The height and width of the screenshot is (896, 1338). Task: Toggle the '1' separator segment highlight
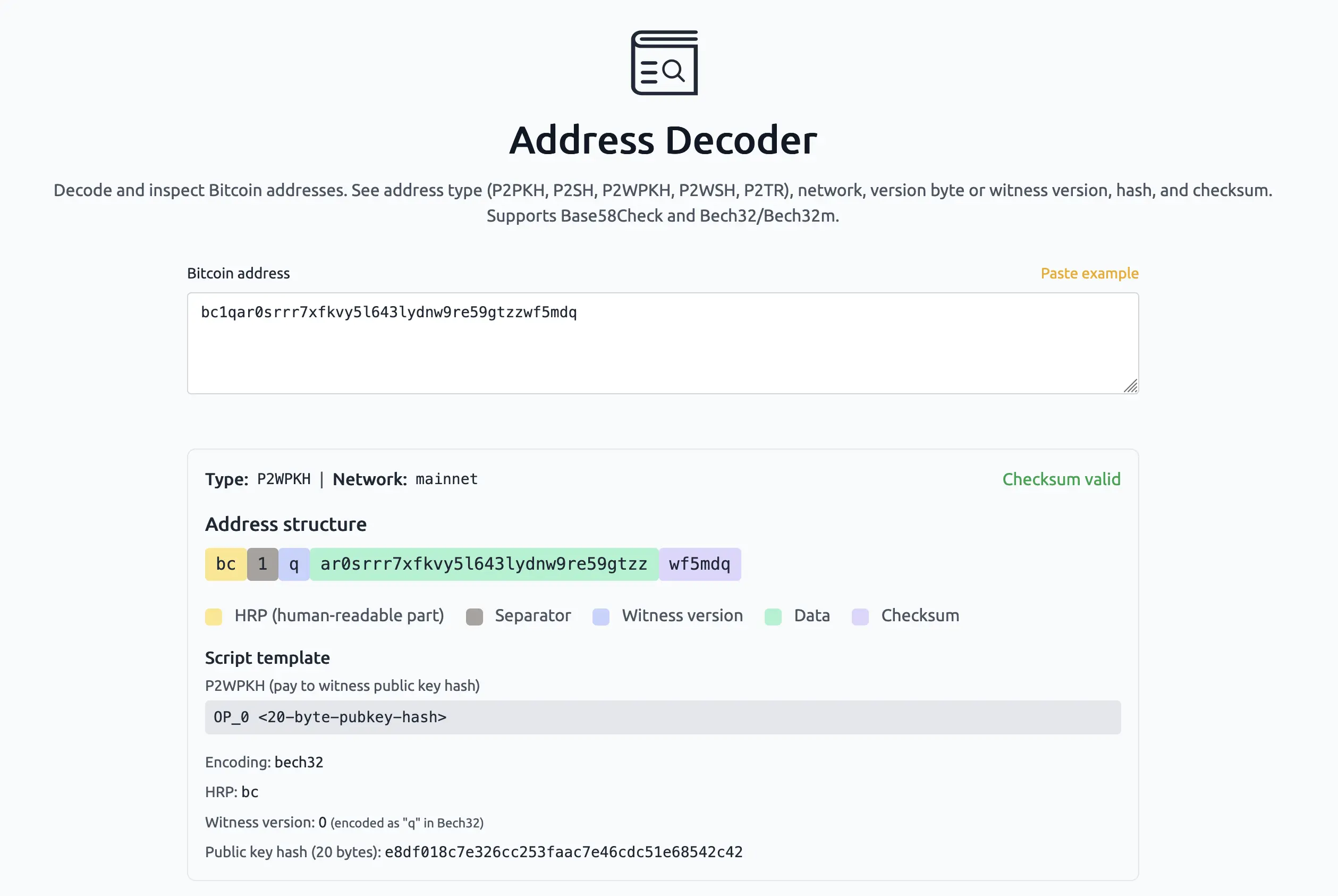pyautogui.click(x=262, y=564)
